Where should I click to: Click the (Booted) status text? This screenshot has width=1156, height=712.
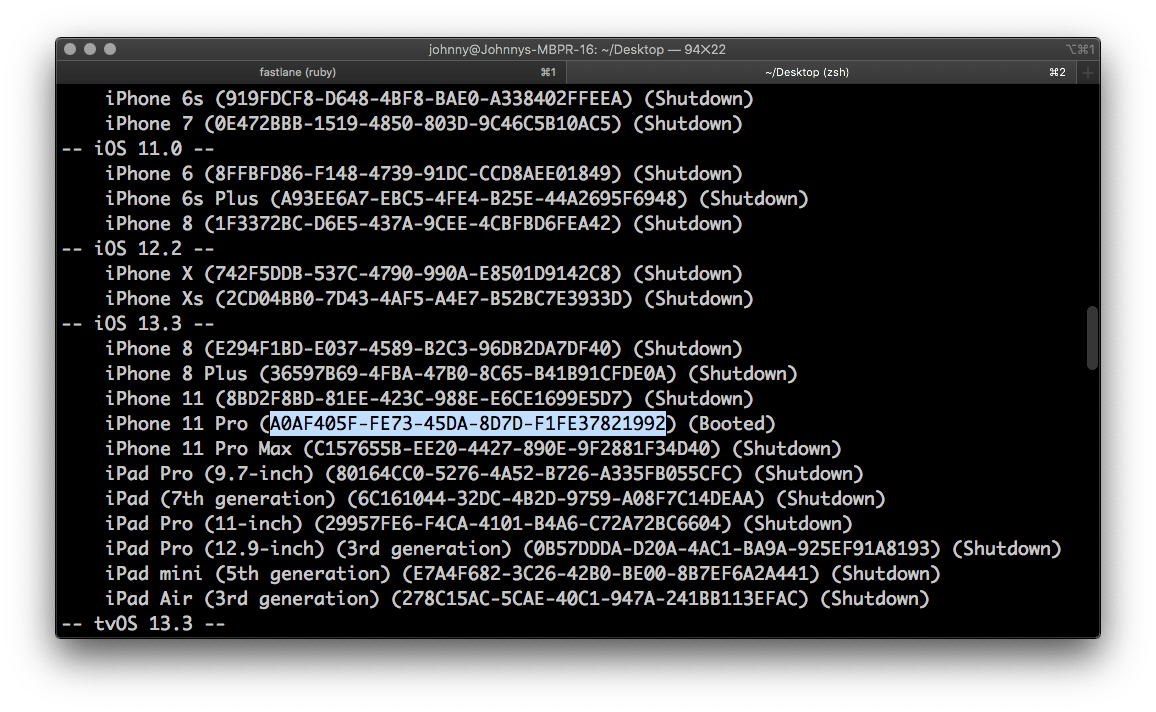point(731,424)
